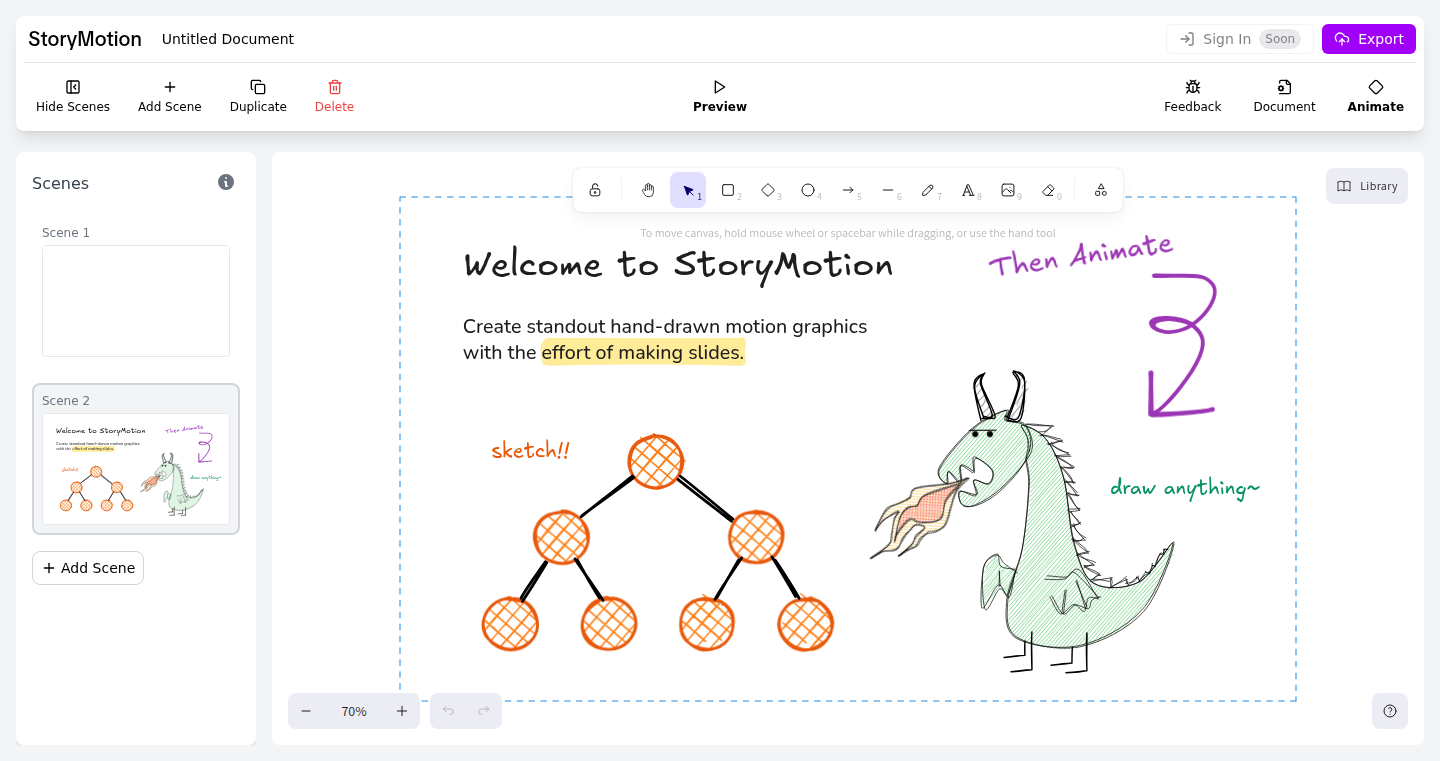The image size is (1440, 761).
Task: Select the highlighted 'effort of making slides.' text
Action: click(x=643, y=352)
